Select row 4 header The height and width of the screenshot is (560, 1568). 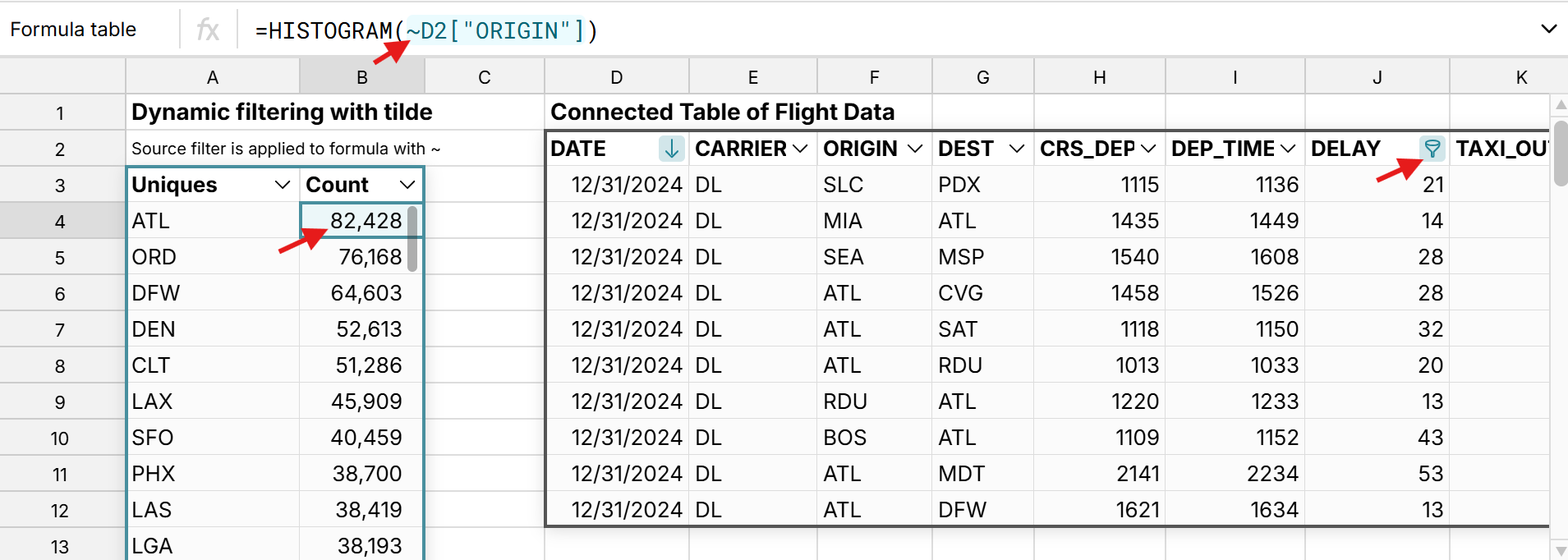click(60, 220)
